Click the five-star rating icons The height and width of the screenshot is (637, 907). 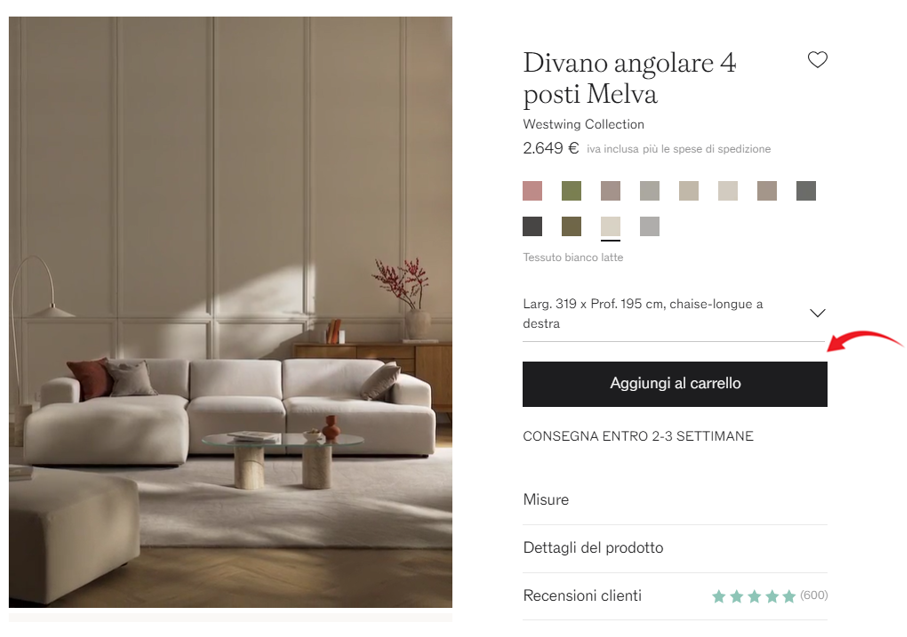point(754,596)
